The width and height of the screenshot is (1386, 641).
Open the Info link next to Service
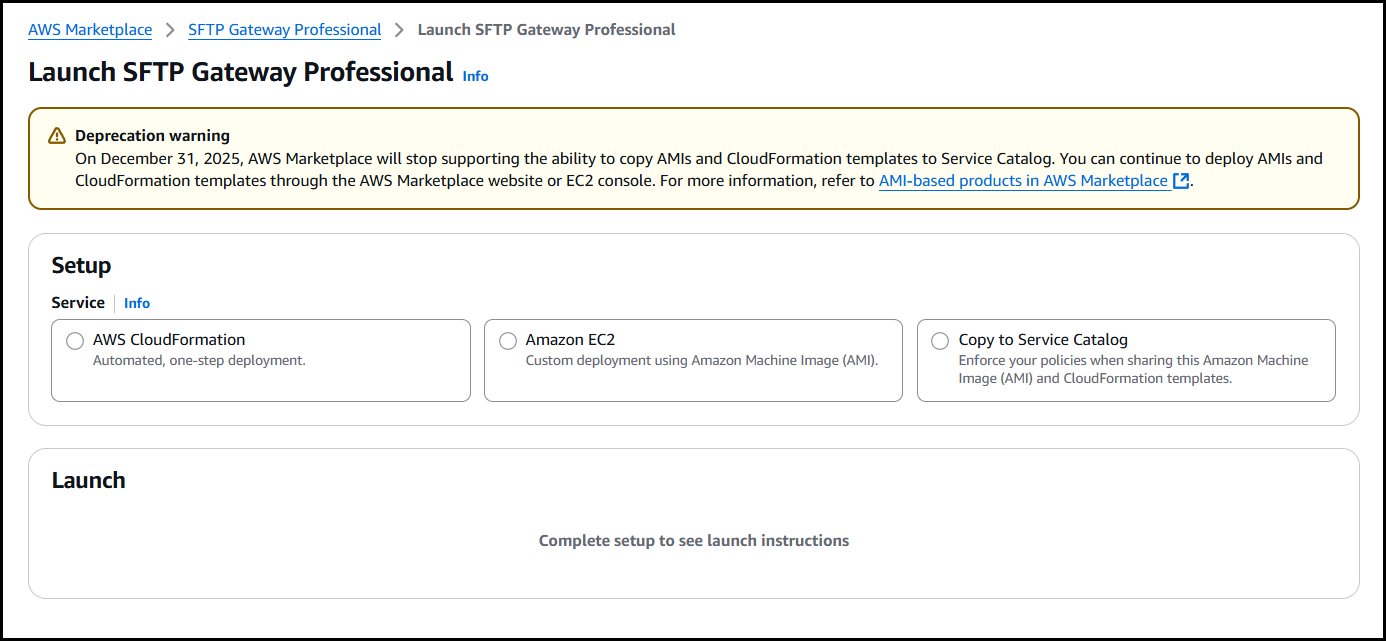click(137, 303)
